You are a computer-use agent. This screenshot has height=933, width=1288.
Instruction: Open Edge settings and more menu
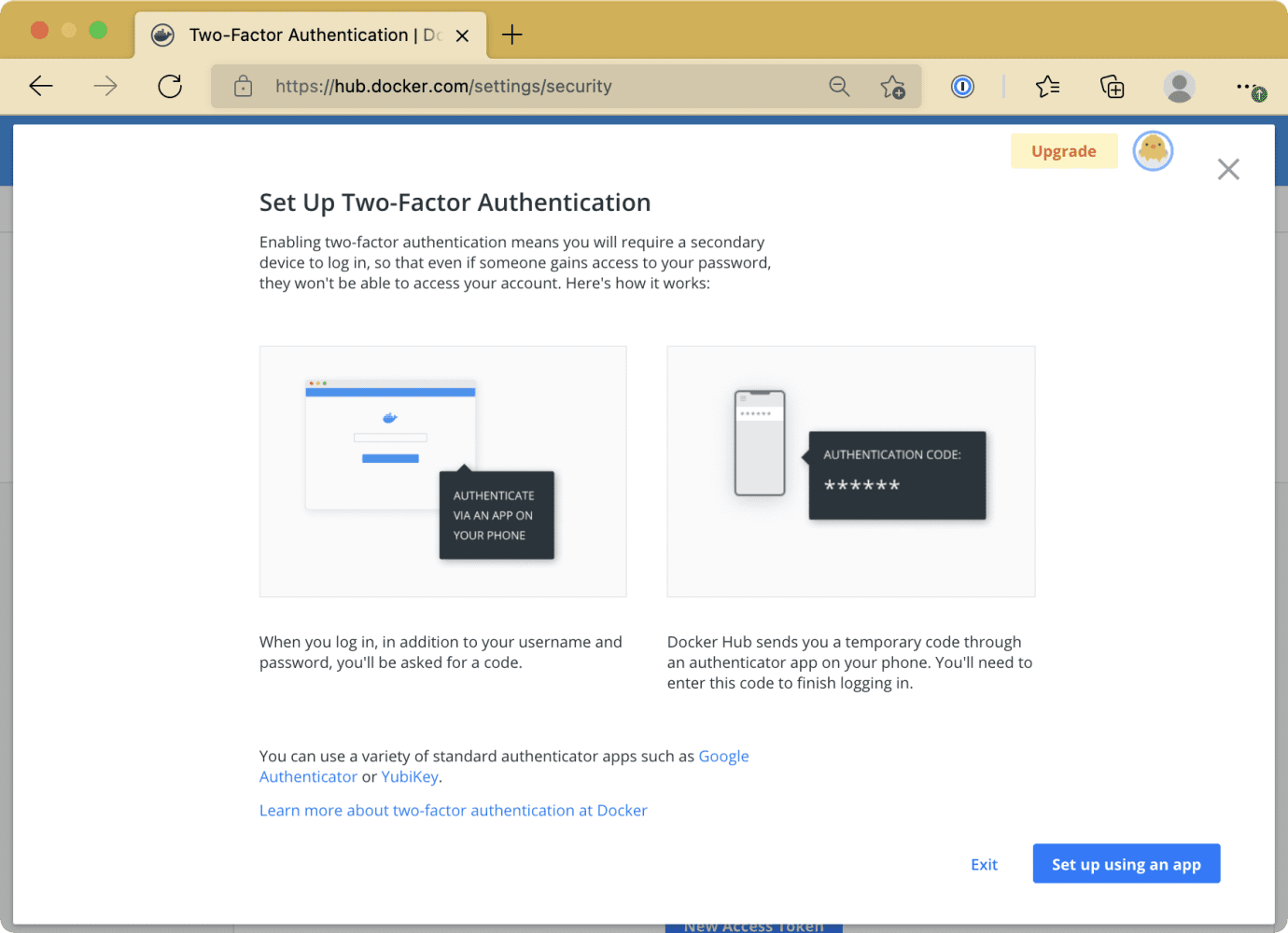click(1250, 88)
